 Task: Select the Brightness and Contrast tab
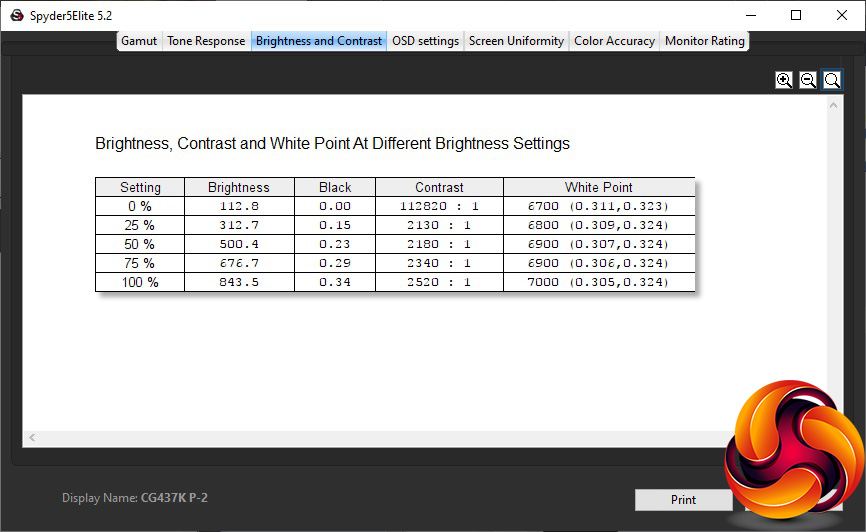[x=319, y=41]
